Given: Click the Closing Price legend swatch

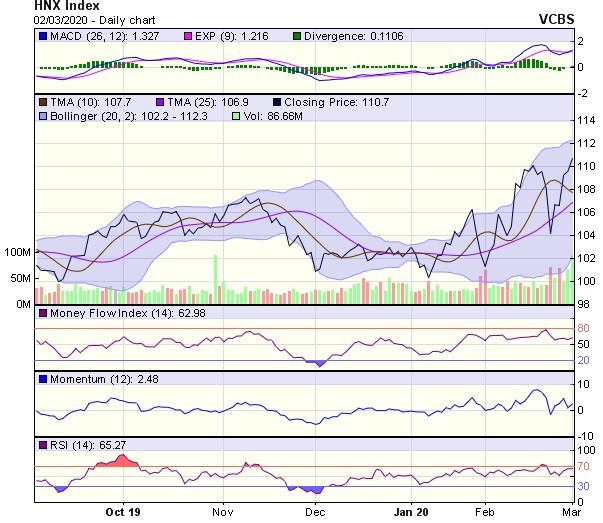Looking at the screenshot, I should (x=275, y=101).
